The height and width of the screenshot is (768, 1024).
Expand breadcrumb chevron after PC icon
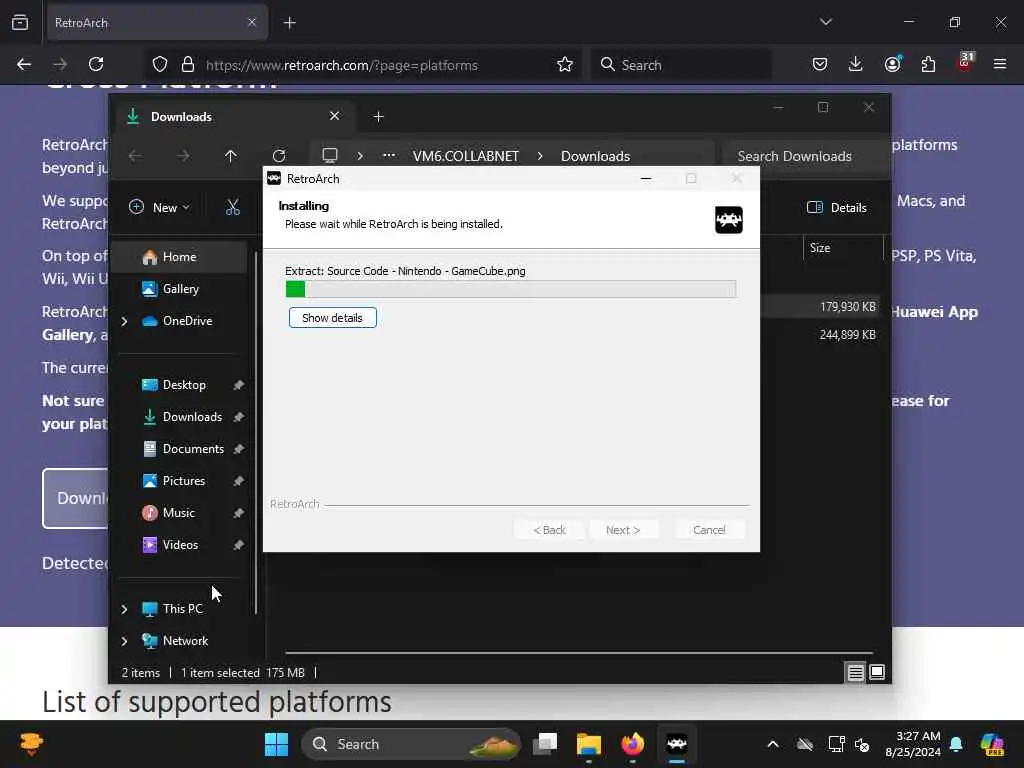coord(360,156)
